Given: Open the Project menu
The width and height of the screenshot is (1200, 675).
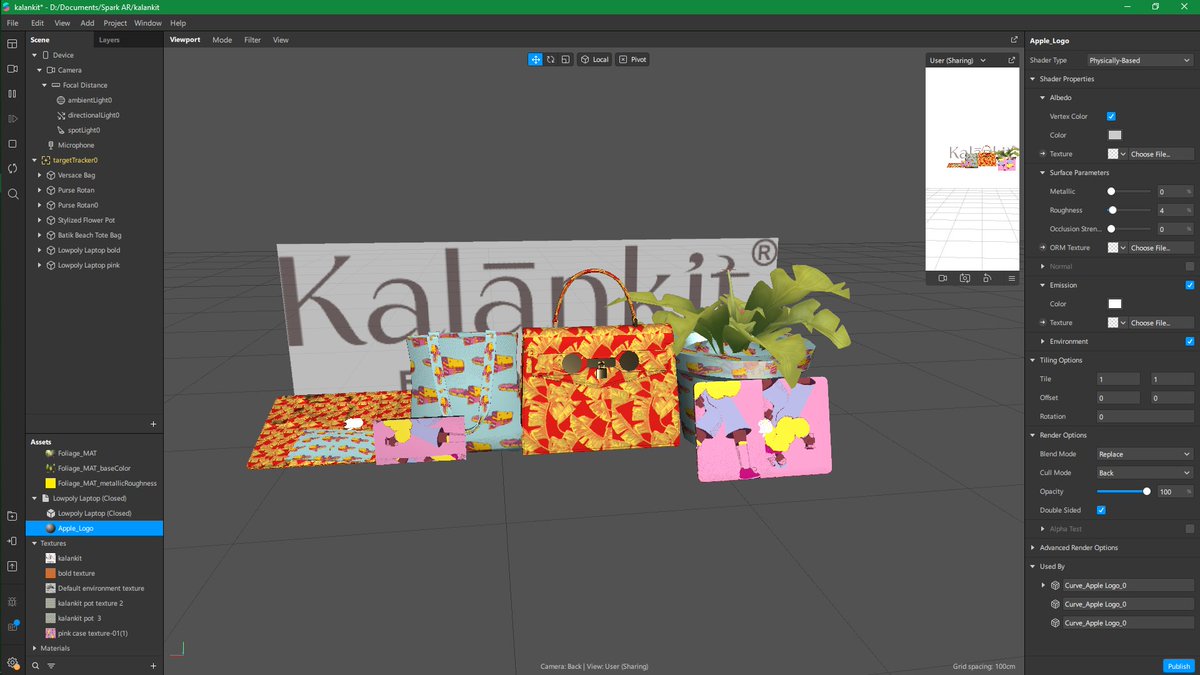Looking at the screenshot, I should point(115,22).
